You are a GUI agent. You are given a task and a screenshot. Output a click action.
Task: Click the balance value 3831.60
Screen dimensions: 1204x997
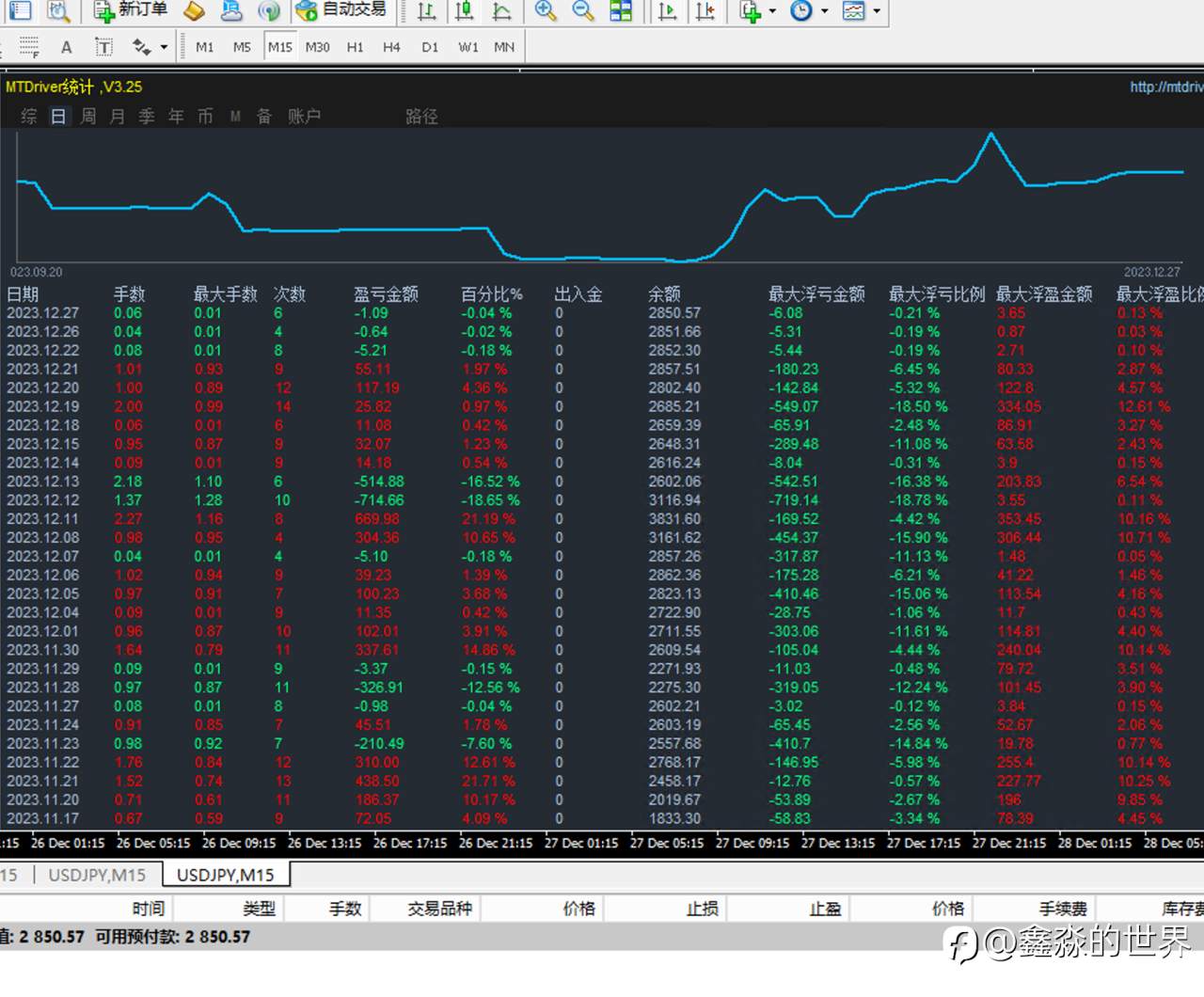point(674,519)
